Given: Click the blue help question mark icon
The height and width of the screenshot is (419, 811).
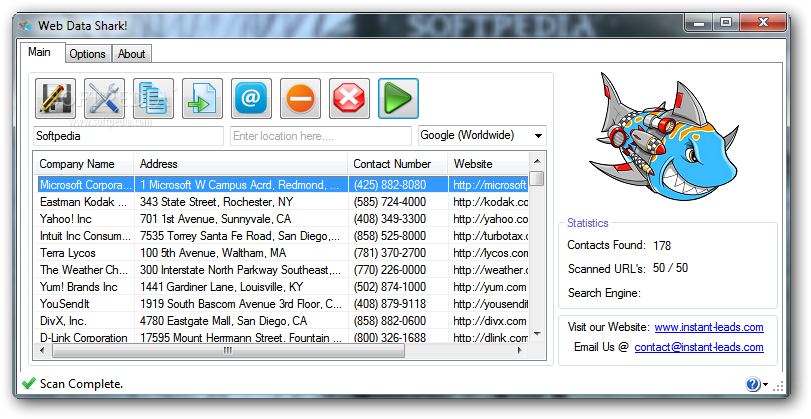Looking at the screenshot, I should 753,384.
